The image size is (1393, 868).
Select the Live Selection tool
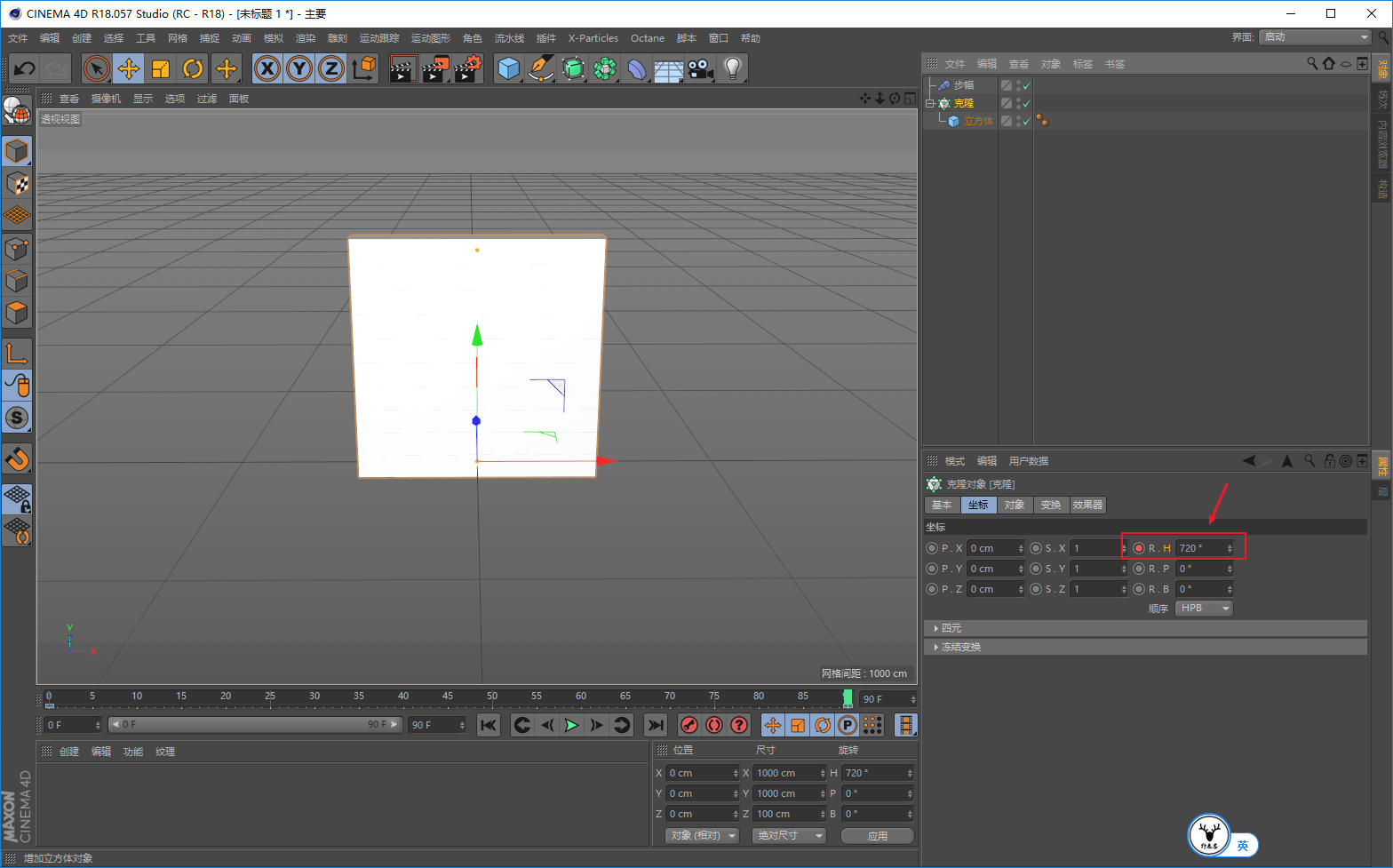(x=97, y=68)
